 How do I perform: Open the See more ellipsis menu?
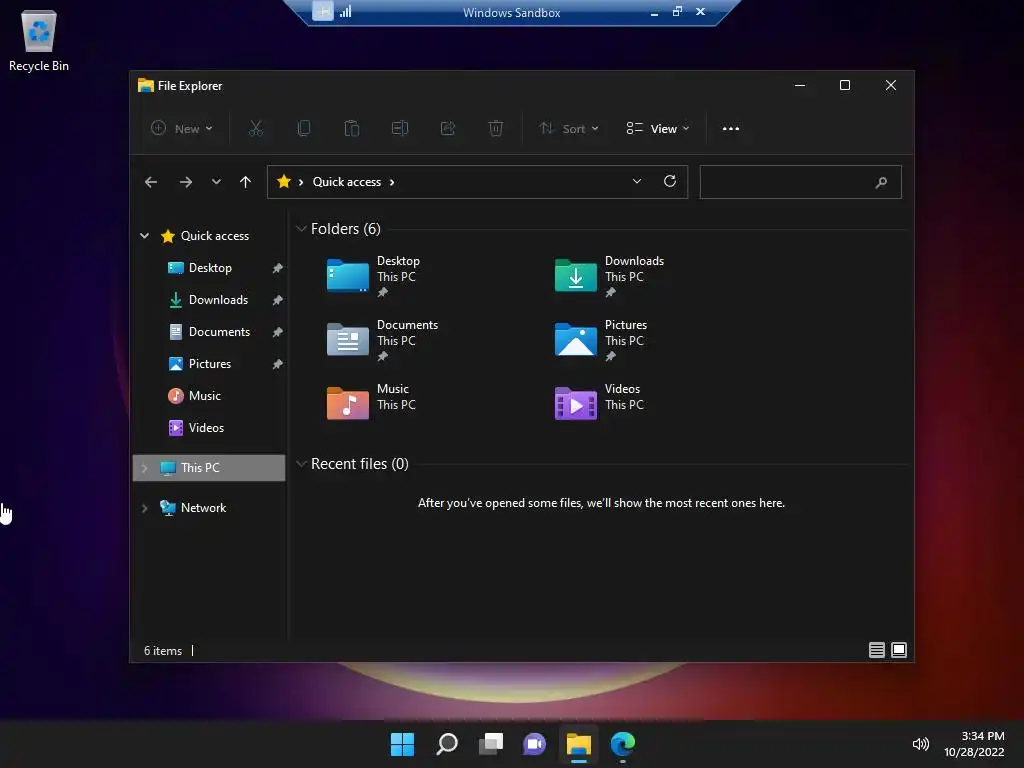pos(731,129)
